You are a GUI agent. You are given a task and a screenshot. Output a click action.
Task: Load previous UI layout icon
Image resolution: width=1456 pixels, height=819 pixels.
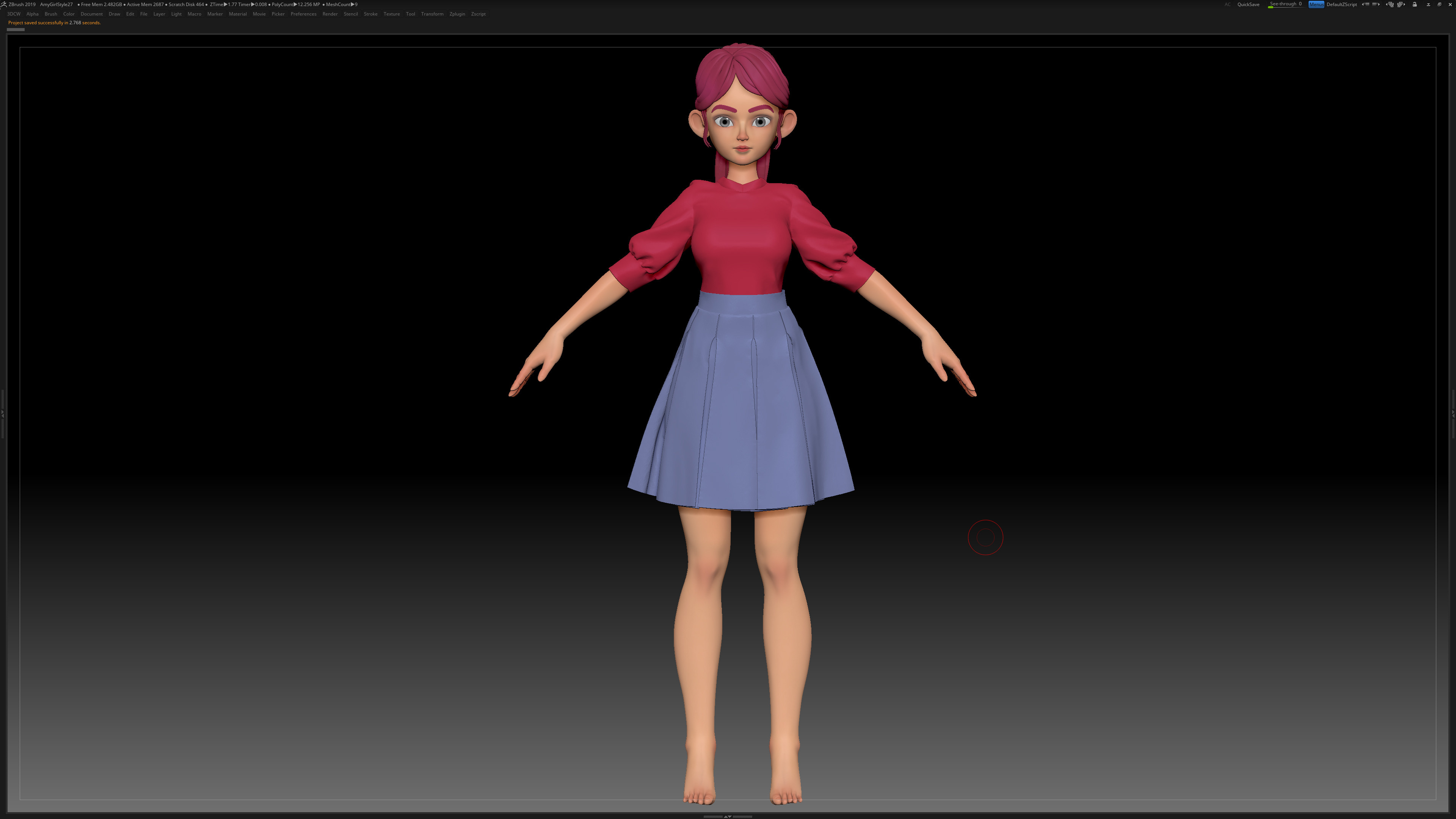pyautogui.click(x=1390, y=5)
